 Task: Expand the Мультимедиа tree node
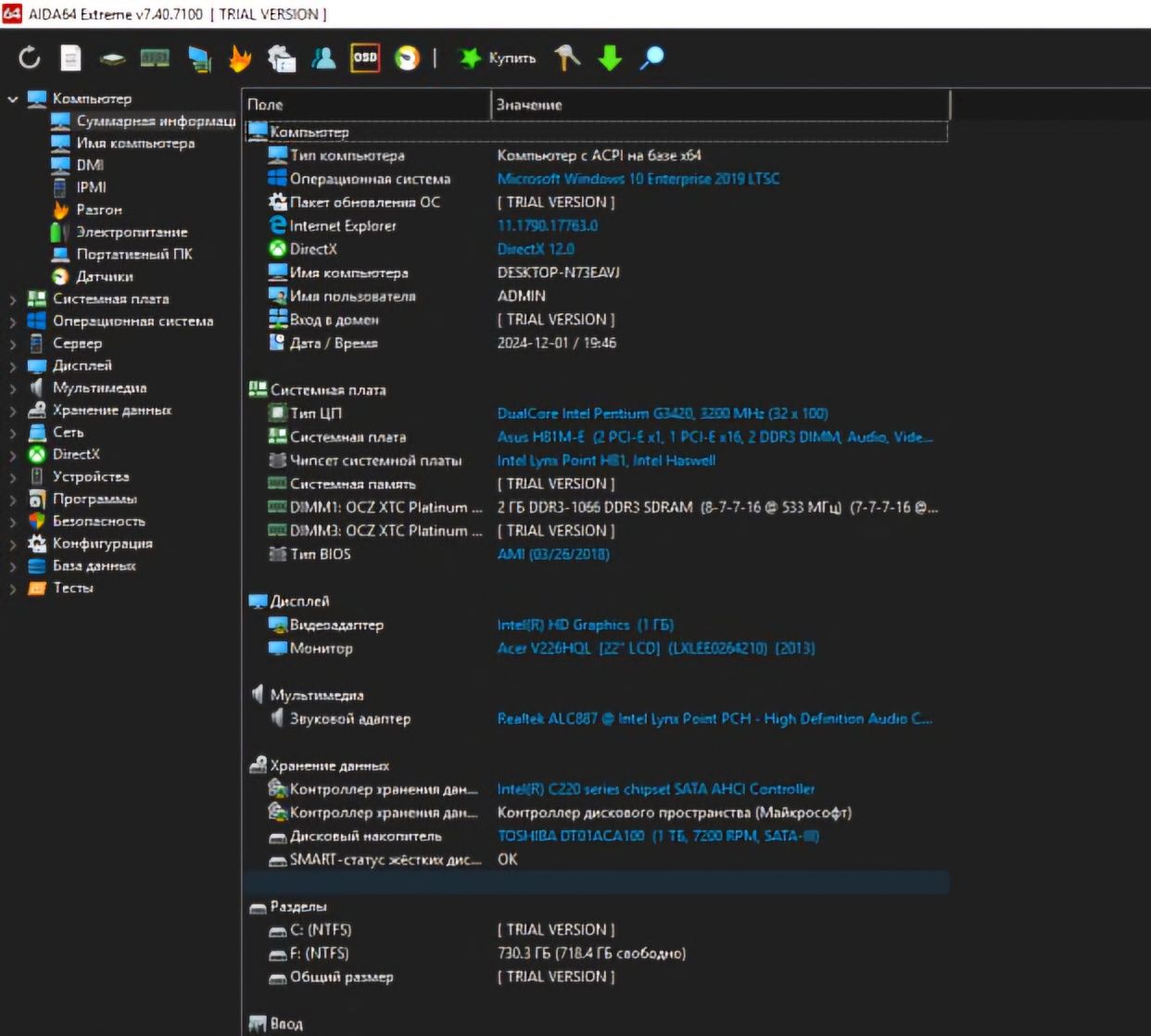click(13, 388)
